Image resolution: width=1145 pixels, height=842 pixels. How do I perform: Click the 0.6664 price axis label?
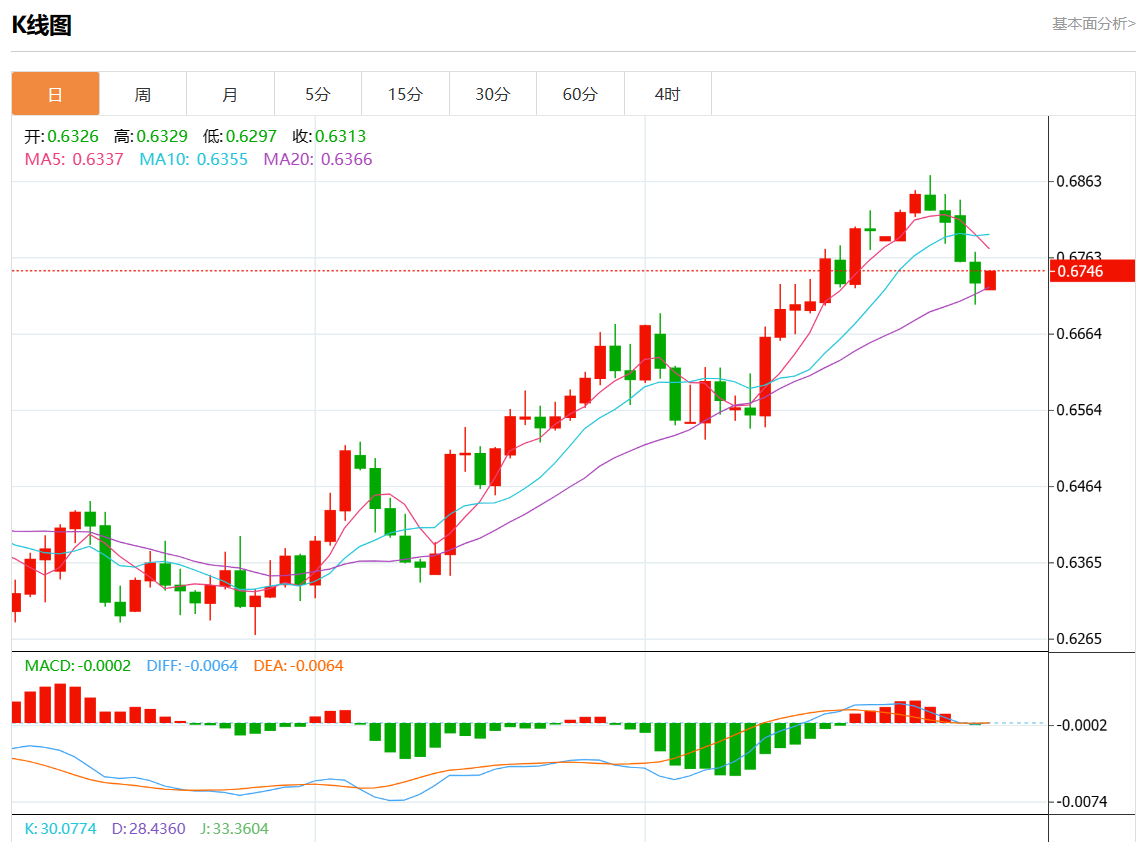coord(1079,334)
